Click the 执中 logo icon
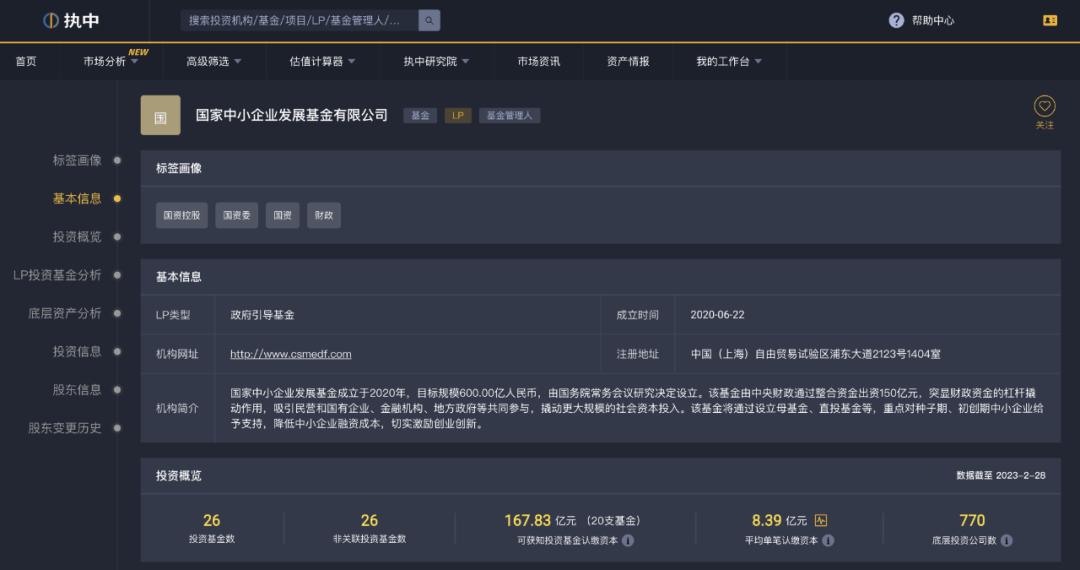1080x570 pixels. point(50,21)
